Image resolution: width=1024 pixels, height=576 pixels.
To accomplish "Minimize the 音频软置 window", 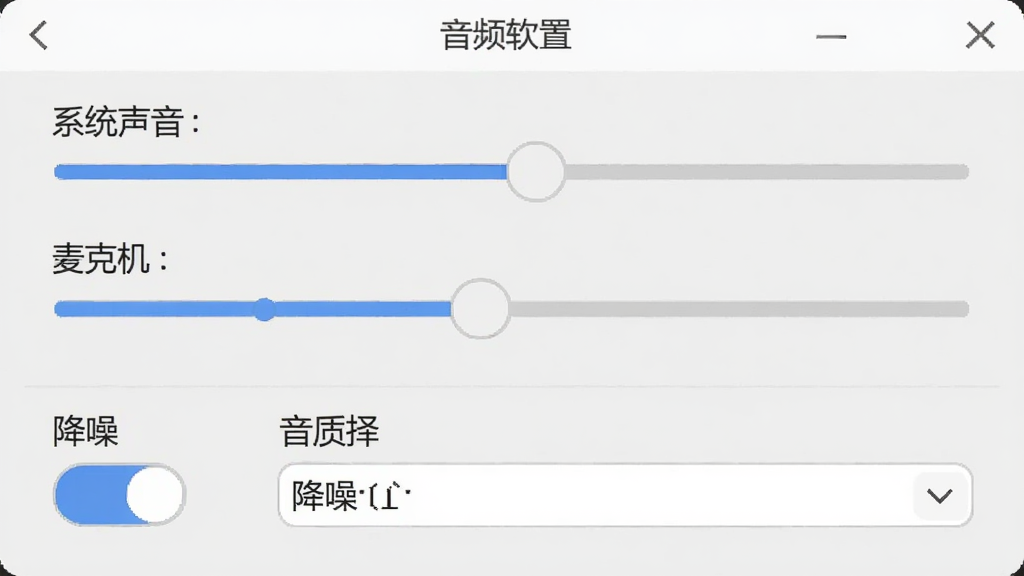I will [831, 37].
